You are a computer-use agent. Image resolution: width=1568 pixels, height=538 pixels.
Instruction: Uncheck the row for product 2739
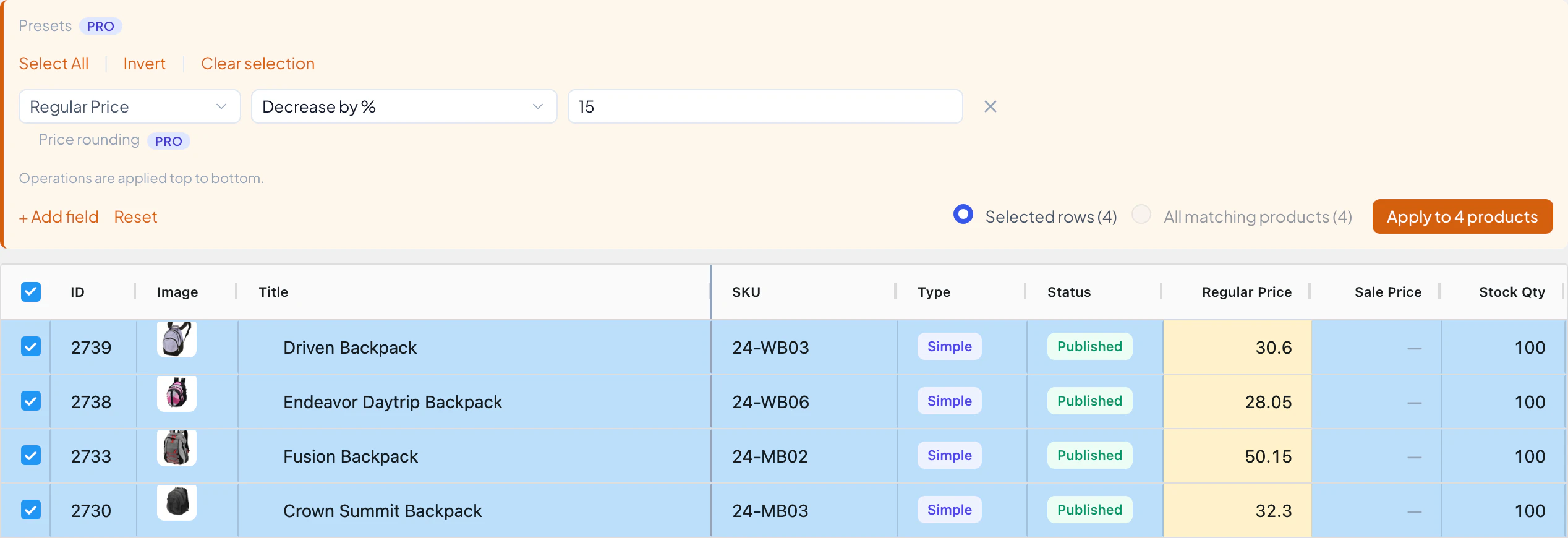(x=31, y=346)
